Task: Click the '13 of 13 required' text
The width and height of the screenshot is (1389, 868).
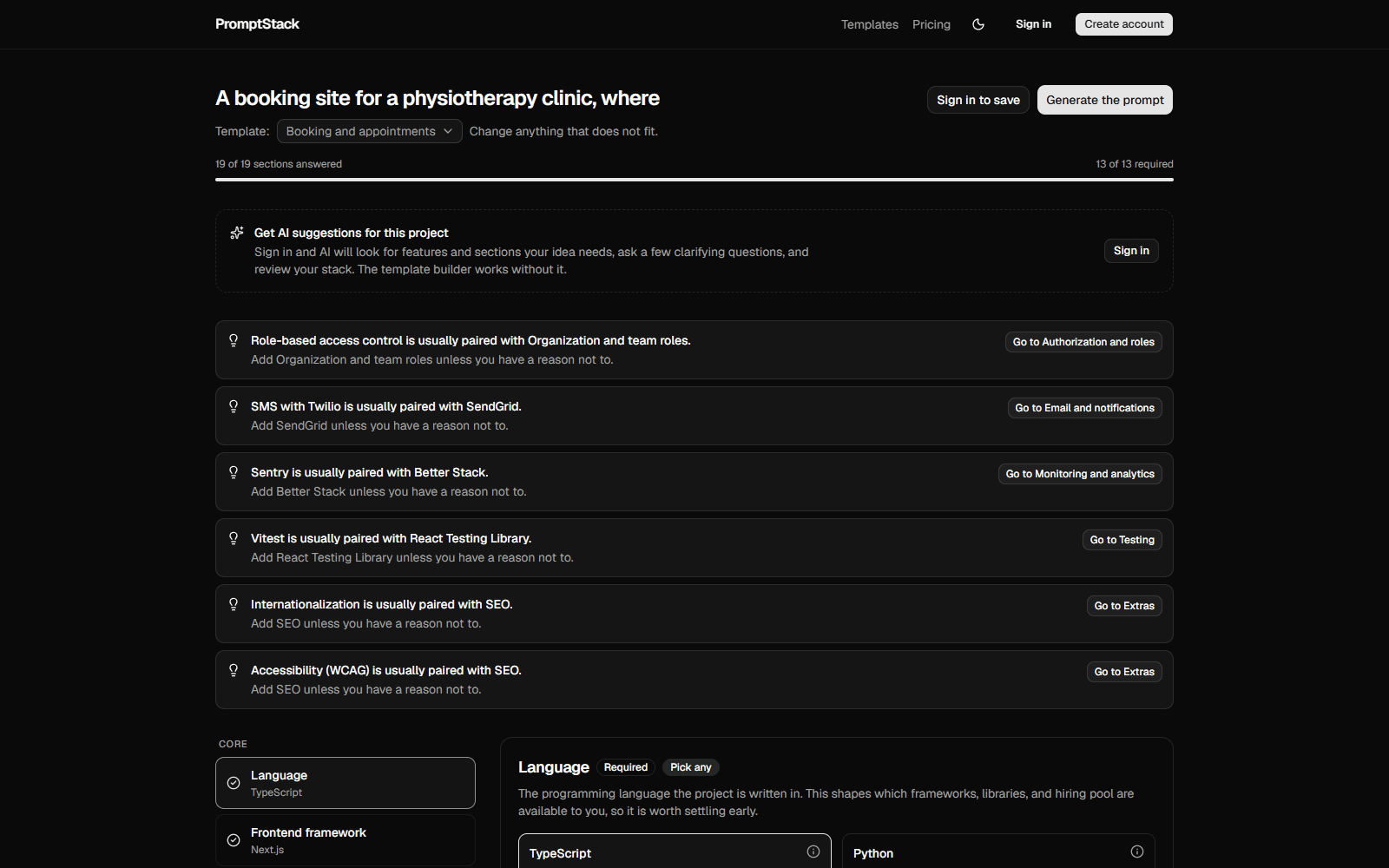Action: [1134, 164]
